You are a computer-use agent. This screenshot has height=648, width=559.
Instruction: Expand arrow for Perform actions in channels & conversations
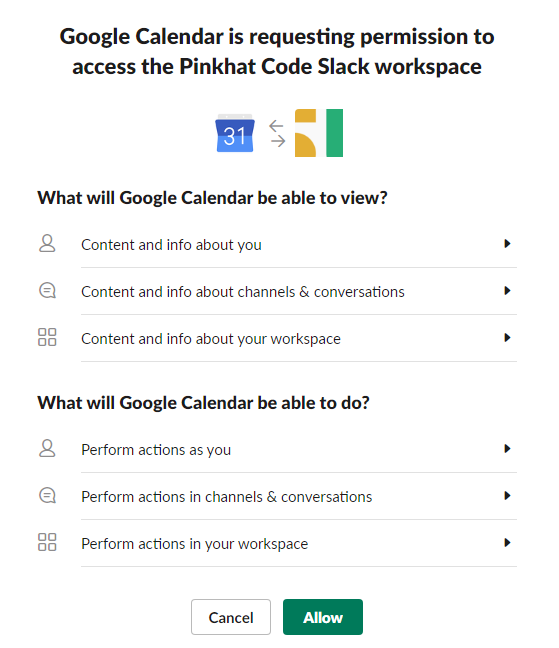(x=507, y=496)
